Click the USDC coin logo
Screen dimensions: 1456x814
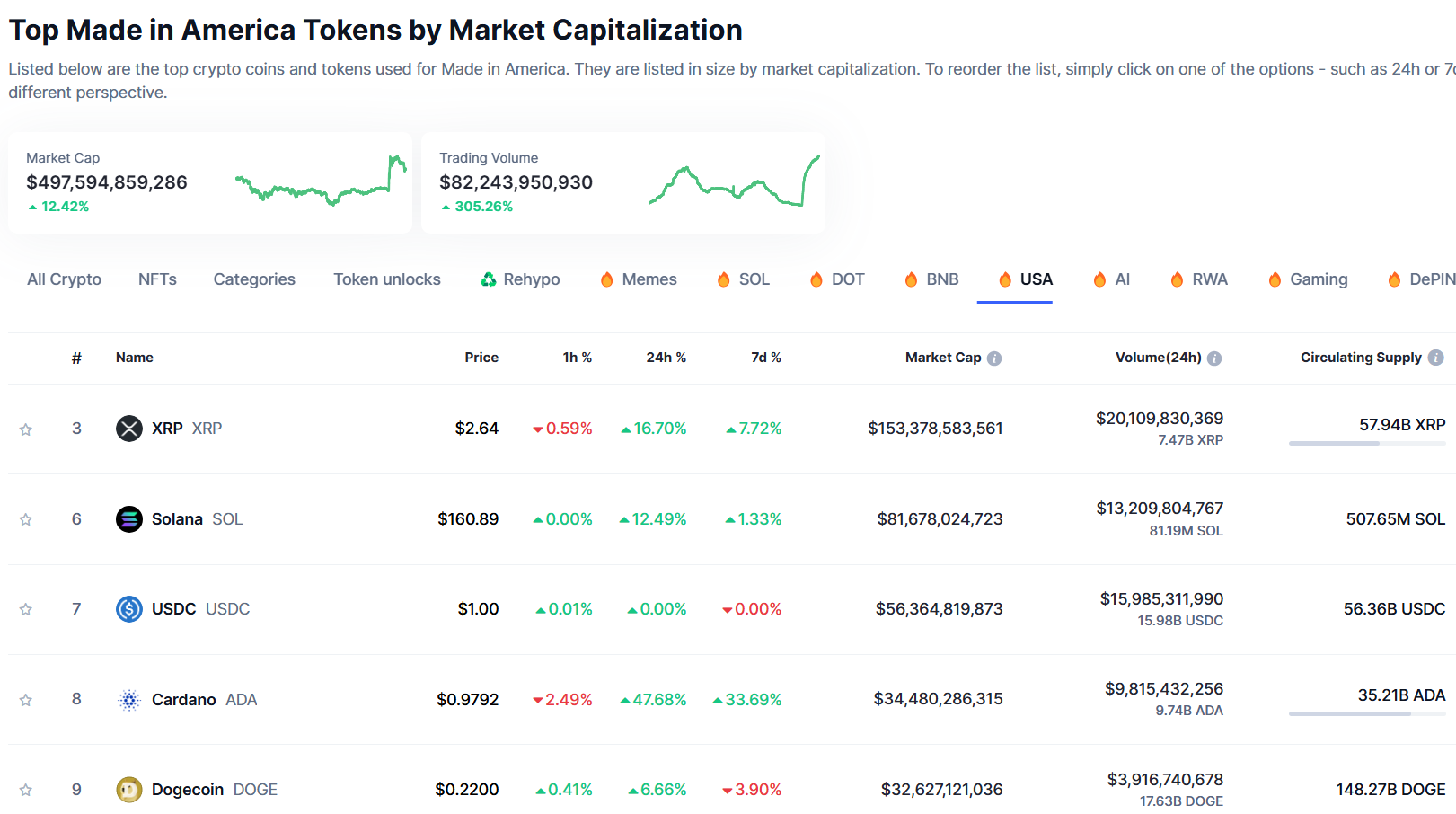(128, 609)
